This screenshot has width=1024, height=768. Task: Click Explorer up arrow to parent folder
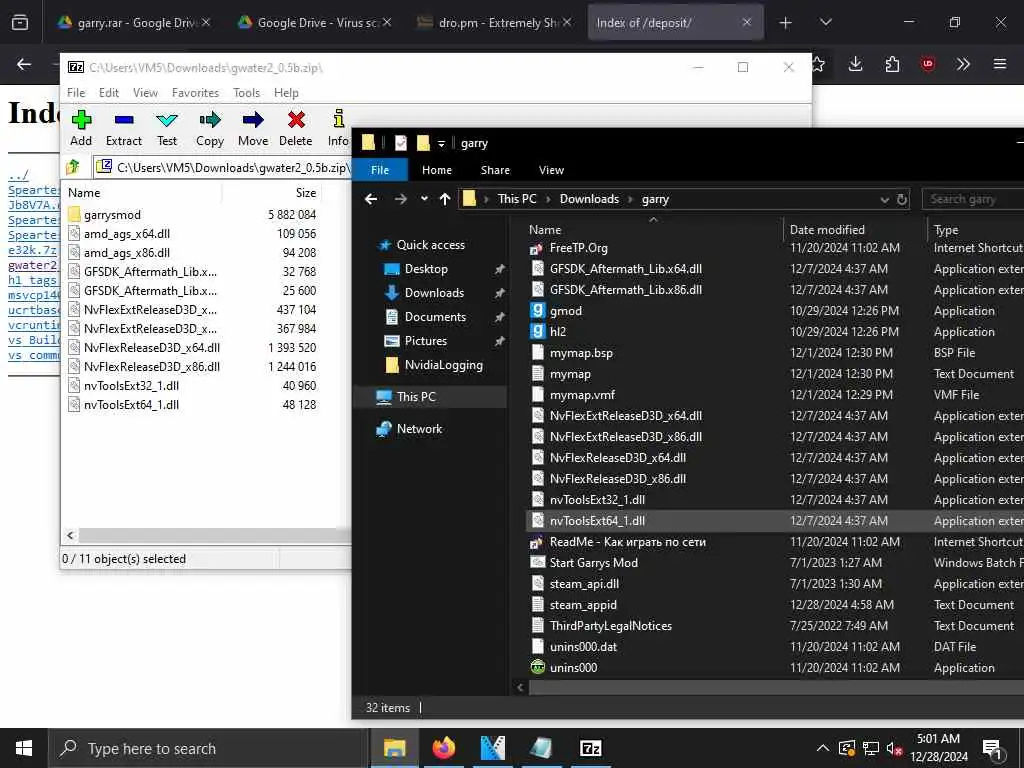(445, 199)
